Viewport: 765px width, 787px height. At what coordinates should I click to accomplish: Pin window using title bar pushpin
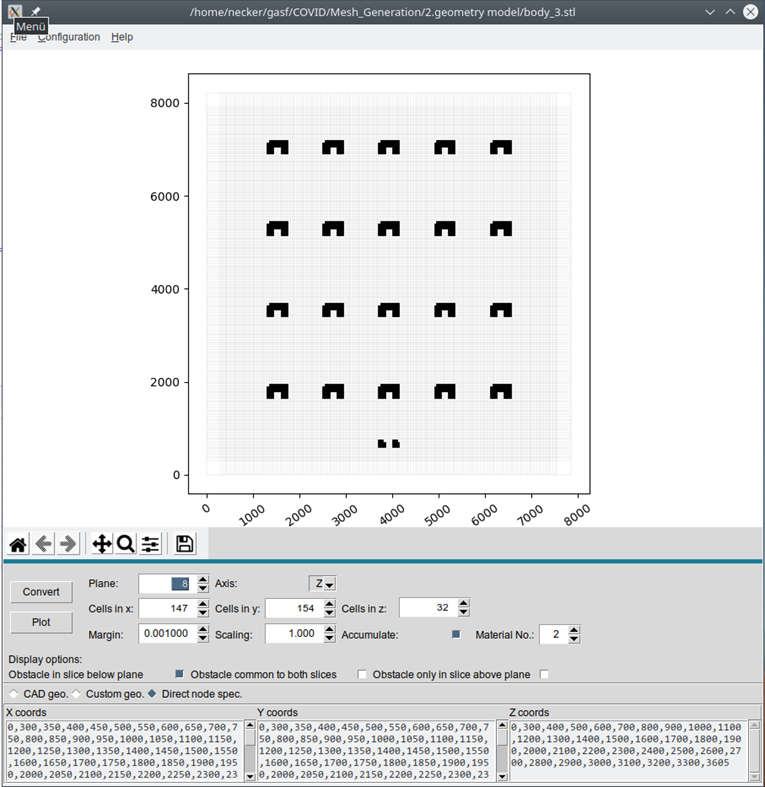(36, 11)
